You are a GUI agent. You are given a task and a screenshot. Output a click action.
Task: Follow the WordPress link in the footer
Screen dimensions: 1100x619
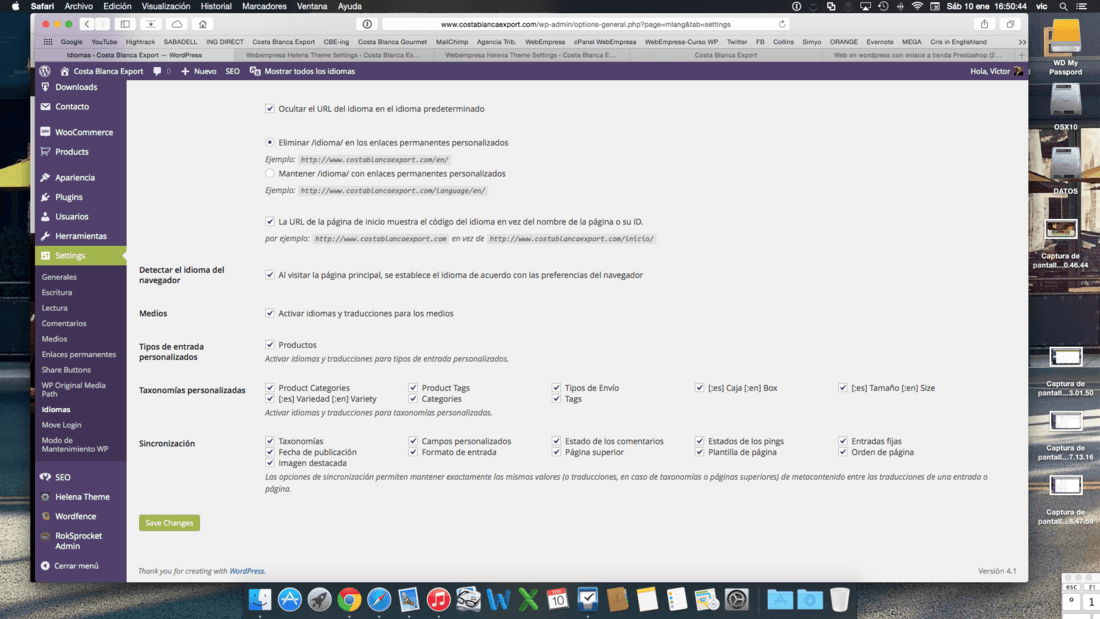pyautogui.click(x=246, y=571)
